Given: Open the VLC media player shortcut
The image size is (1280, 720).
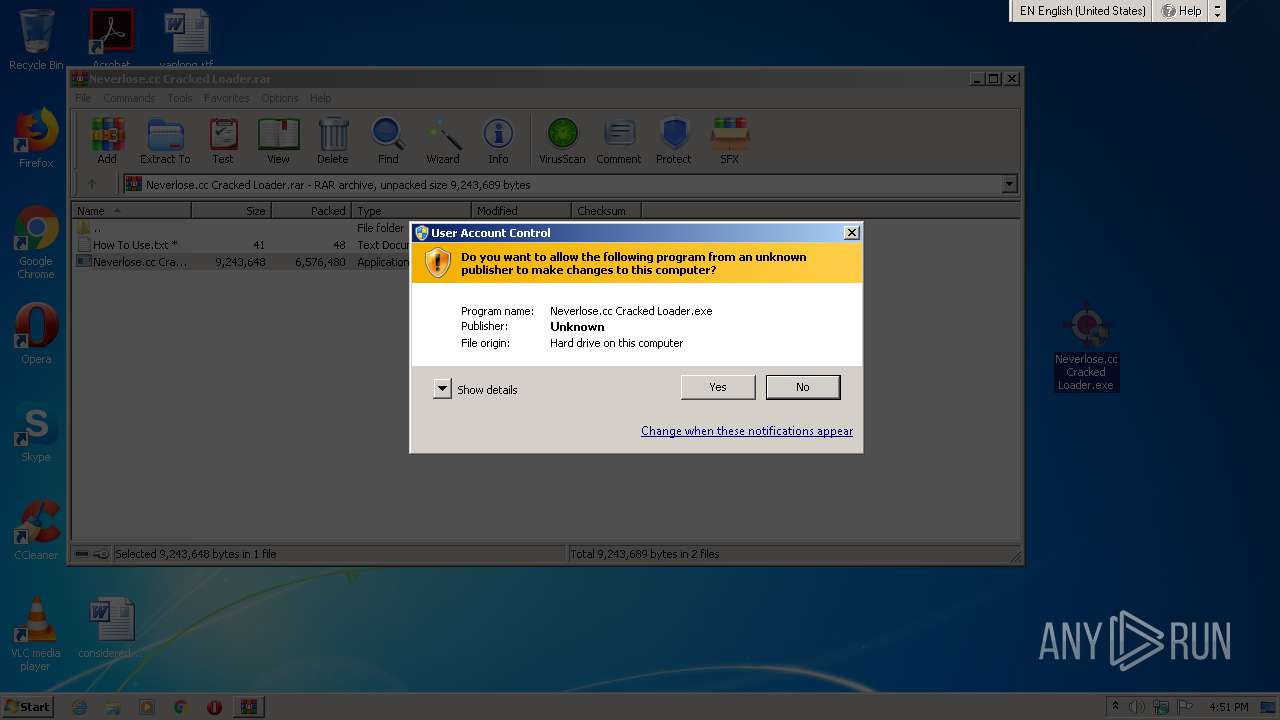Looking at the screenshot, I should [36, 634].
